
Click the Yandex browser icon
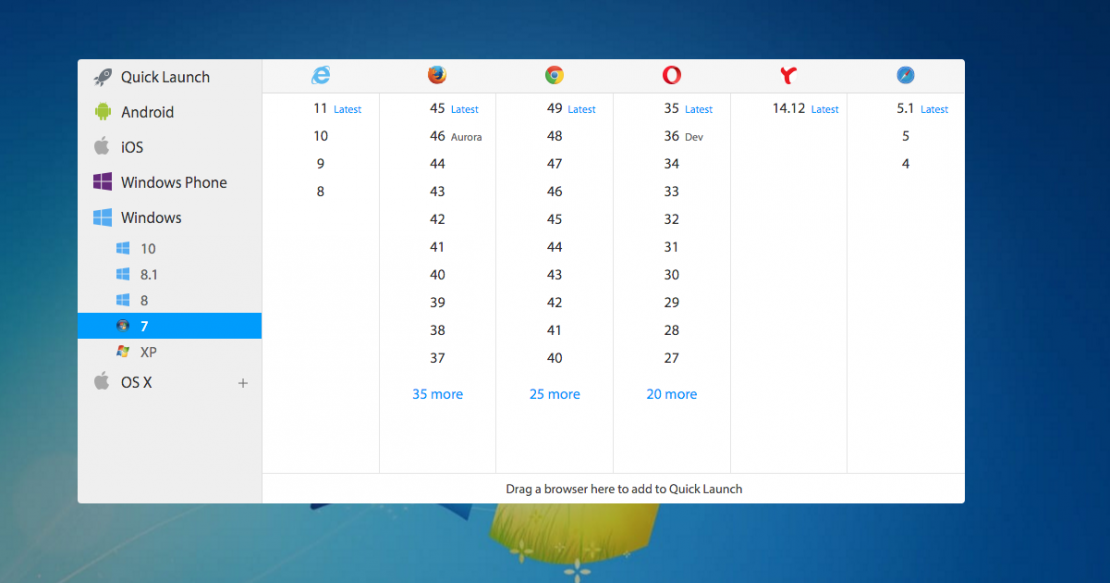click(x=789, y=75)
